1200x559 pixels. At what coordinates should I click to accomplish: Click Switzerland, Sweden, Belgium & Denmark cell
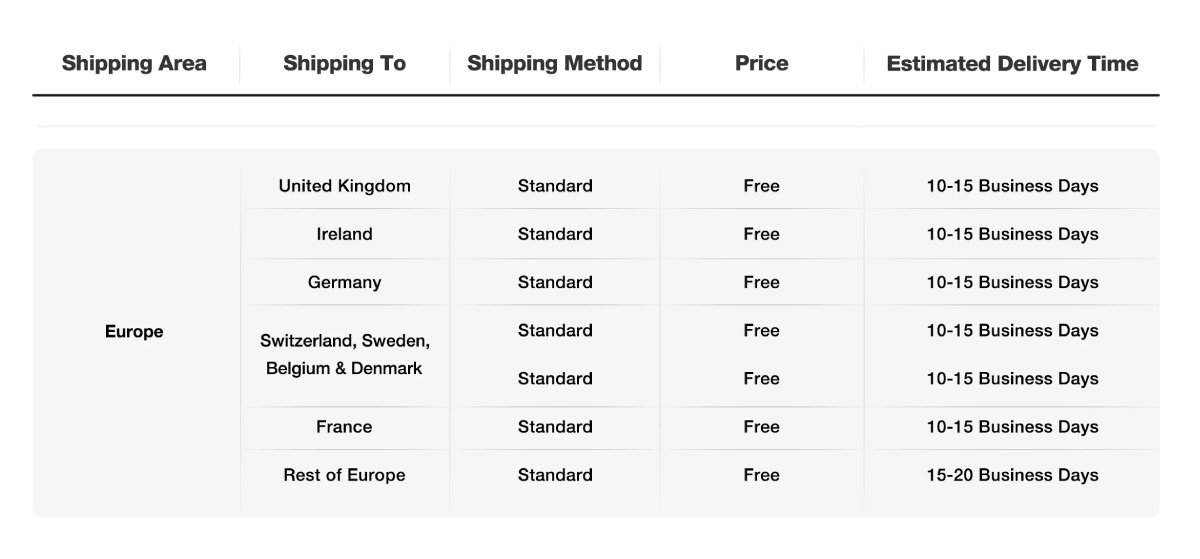[x=344, y=354]
